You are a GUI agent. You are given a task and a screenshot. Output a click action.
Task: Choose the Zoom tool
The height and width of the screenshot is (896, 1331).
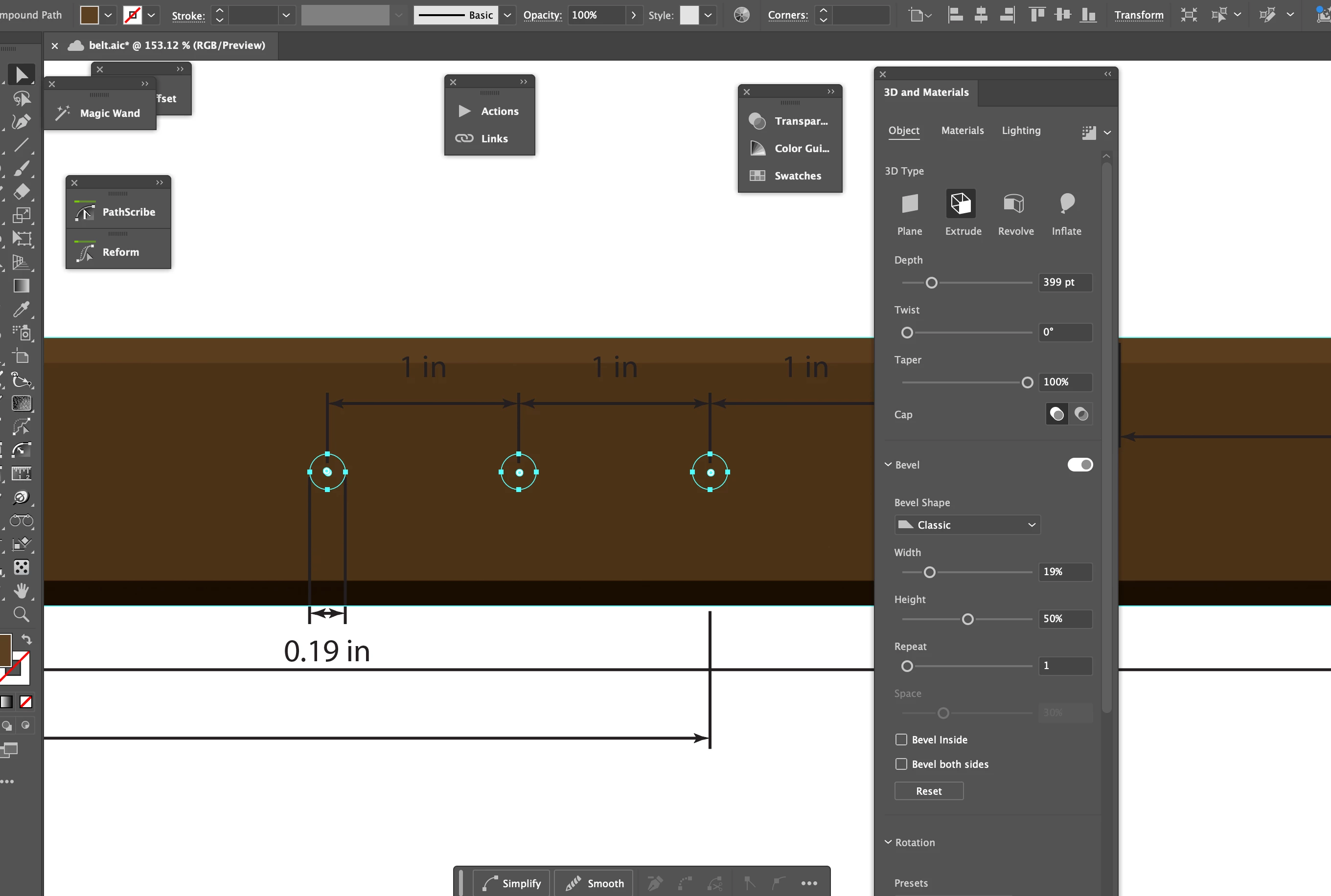(x=21, y=614)
